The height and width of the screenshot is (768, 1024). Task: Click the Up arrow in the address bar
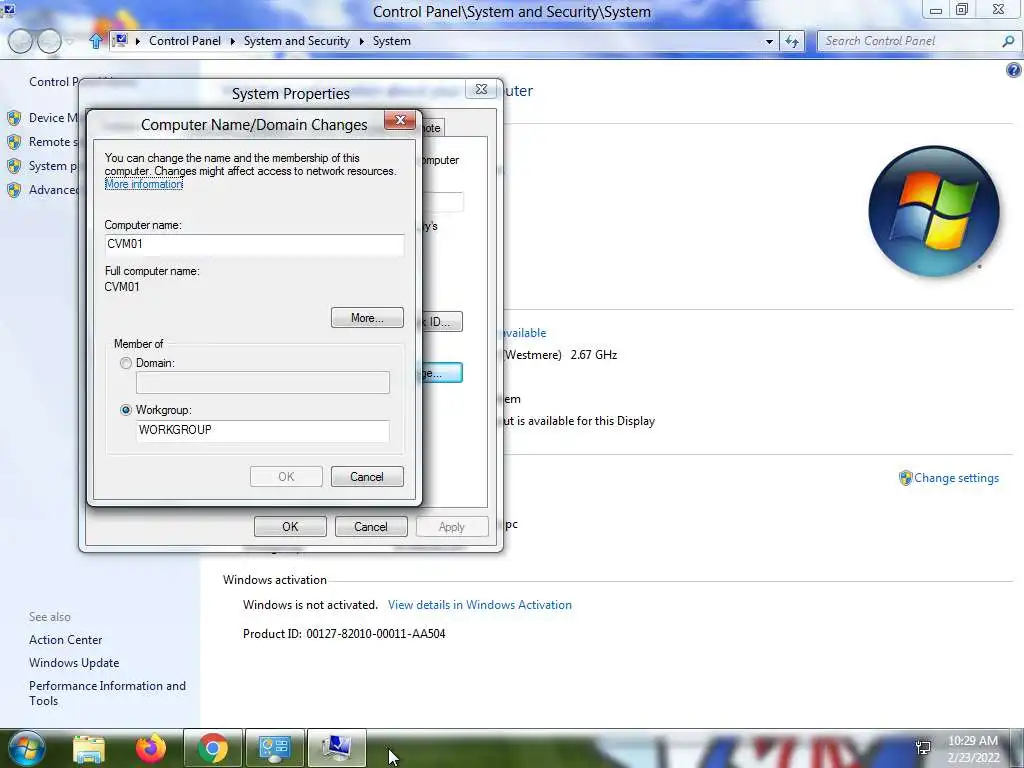pos(95,41)
